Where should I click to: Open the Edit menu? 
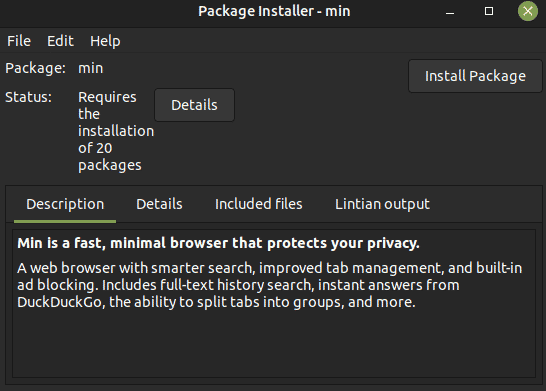coord(60,41)
